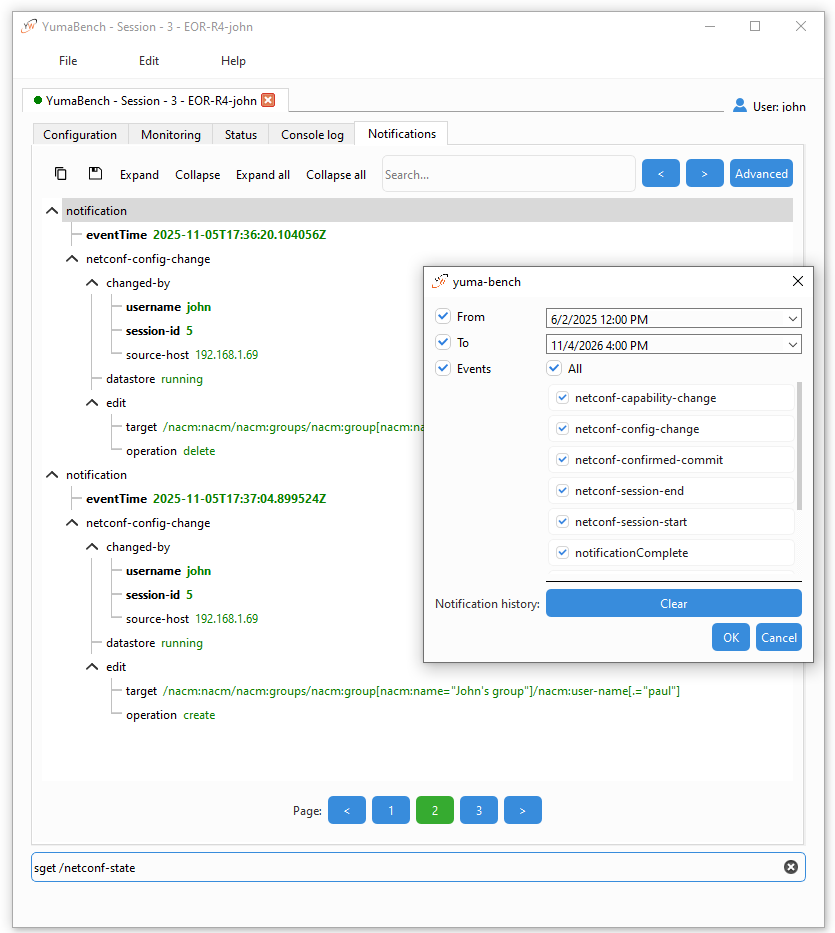
Task: Collapse the first notification tree node
Action: [x=52, y=212]
